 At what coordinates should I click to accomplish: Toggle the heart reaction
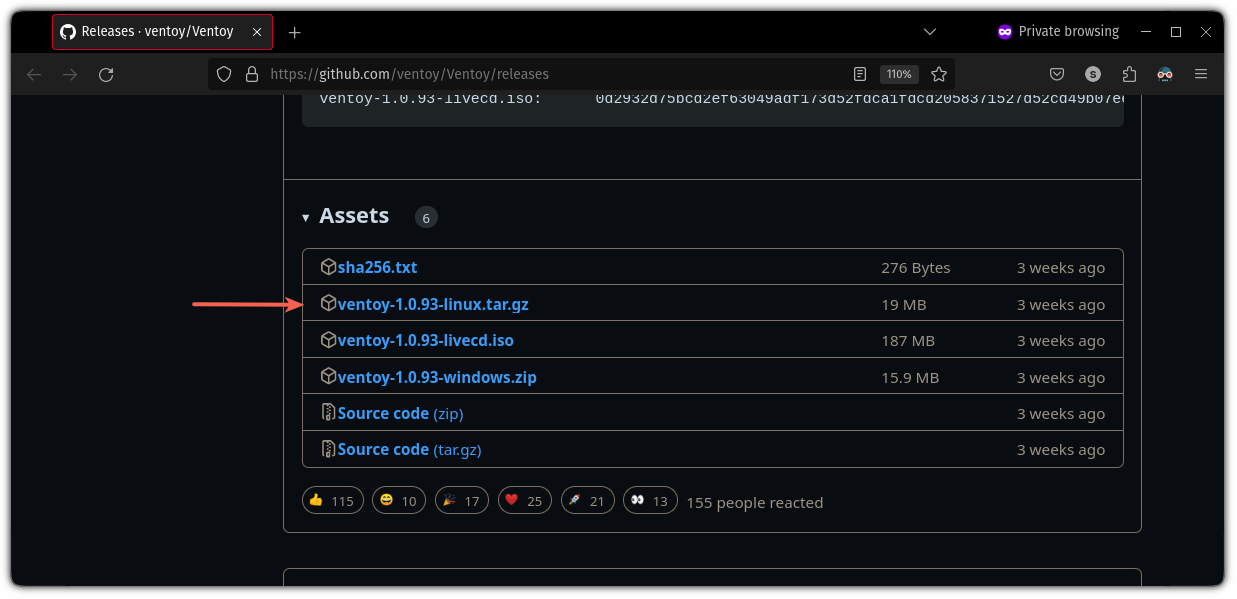524,500
